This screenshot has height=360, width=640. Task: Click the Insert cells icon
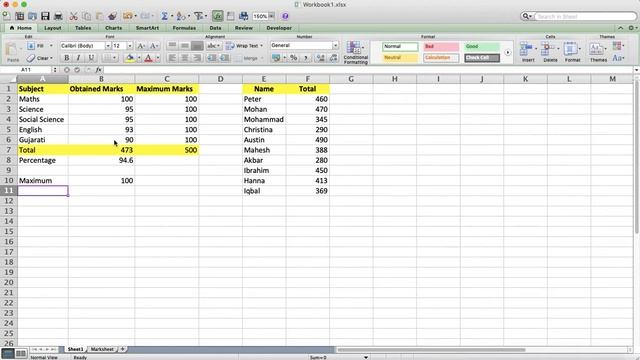click(527, 51)
